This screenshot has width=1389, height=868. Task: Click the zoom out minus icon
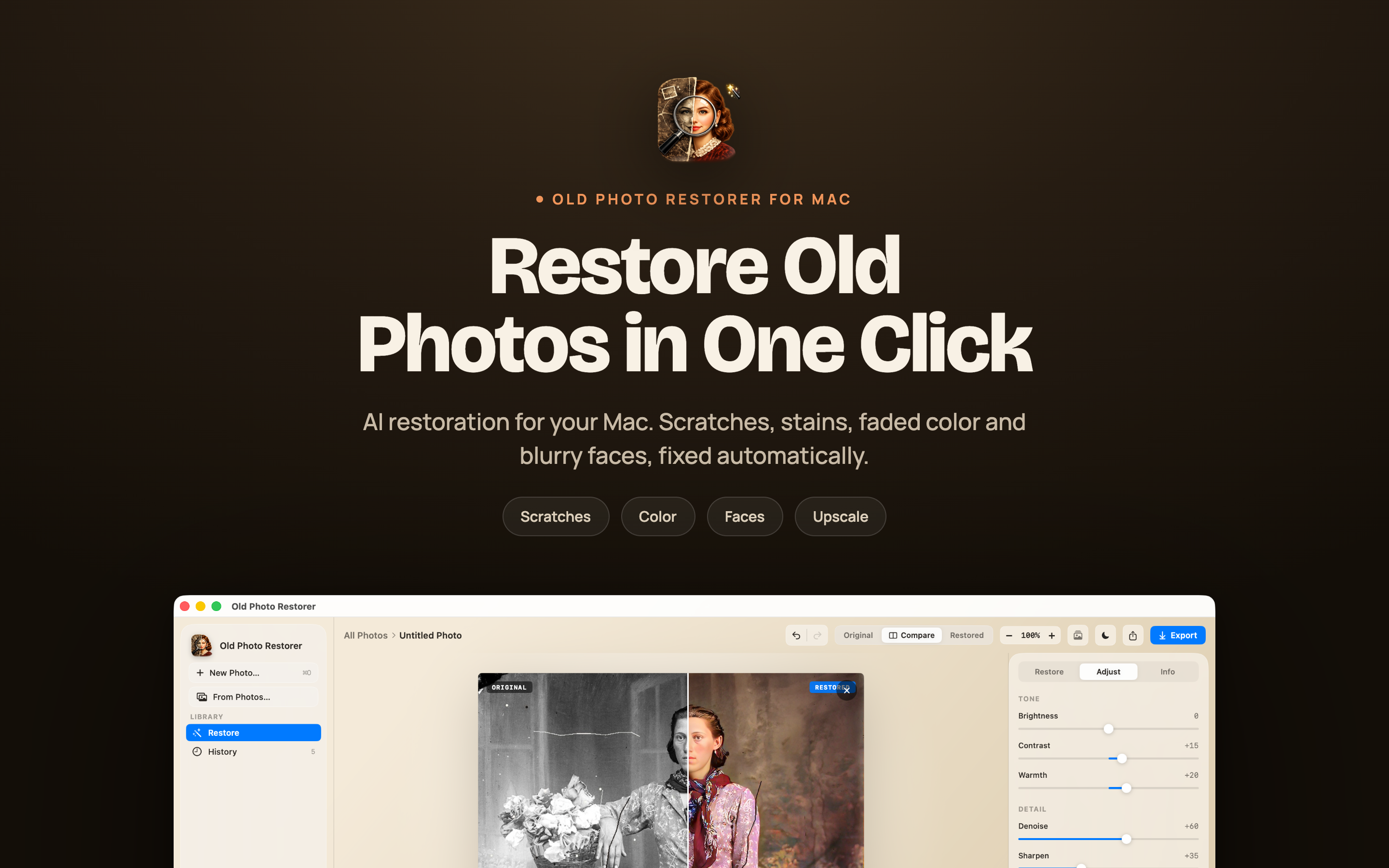pos(1008,635)
